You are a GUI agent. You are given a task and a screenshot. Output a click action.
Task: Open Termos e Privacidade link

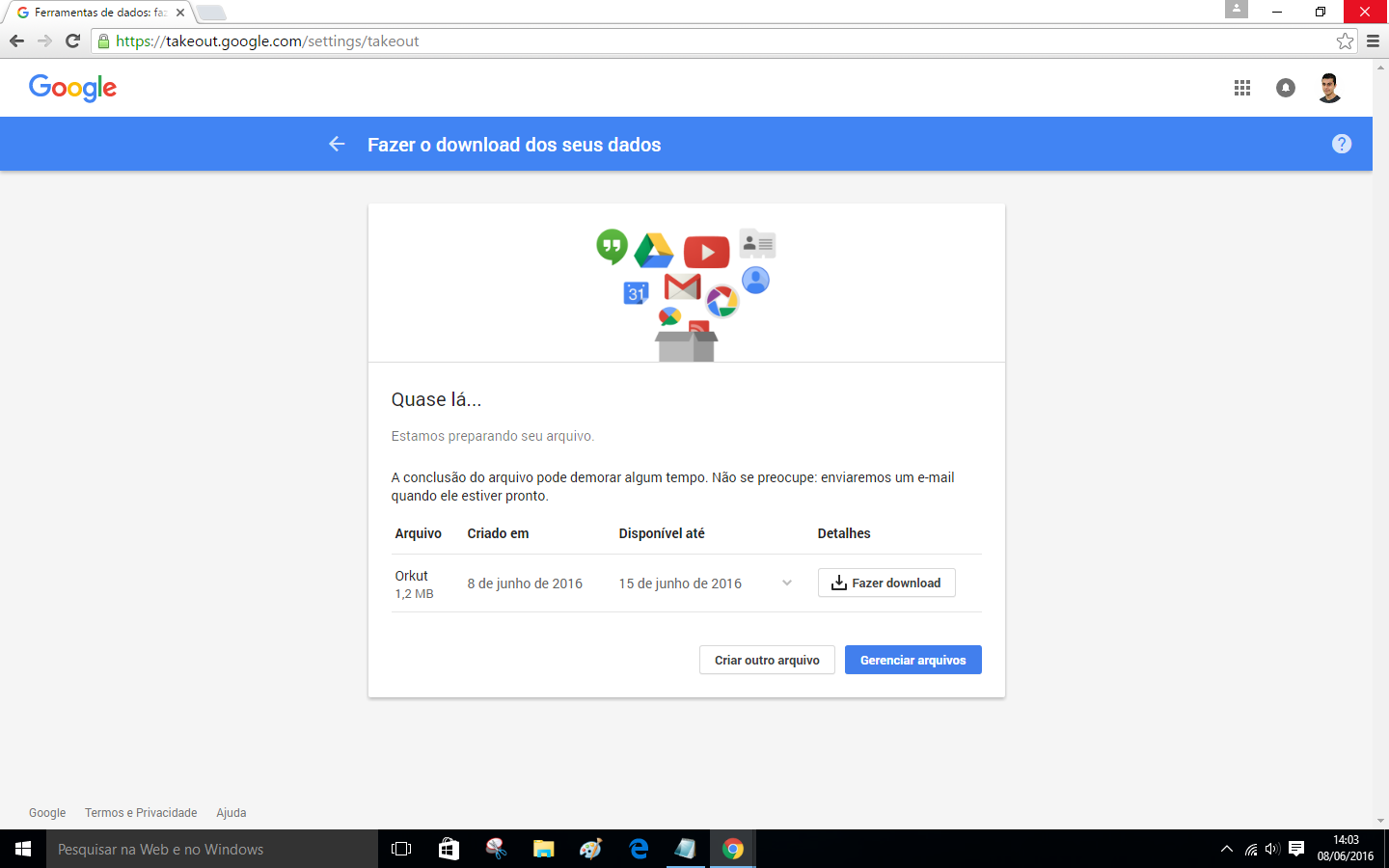(141, 813)
